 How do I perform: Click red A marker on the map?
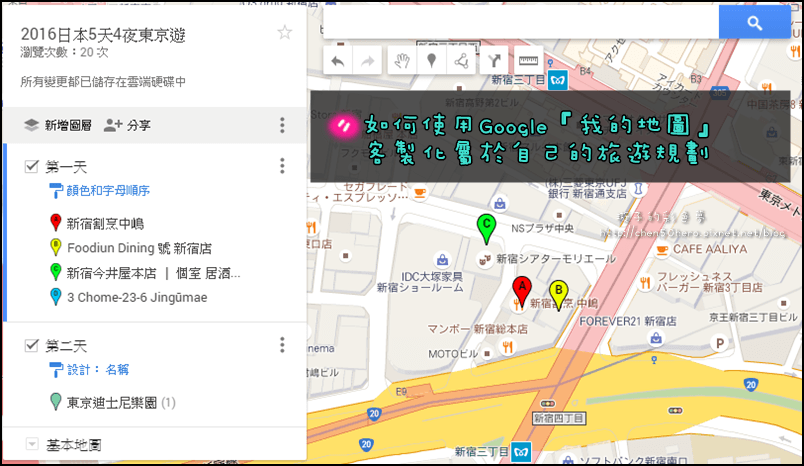point(522,292)
